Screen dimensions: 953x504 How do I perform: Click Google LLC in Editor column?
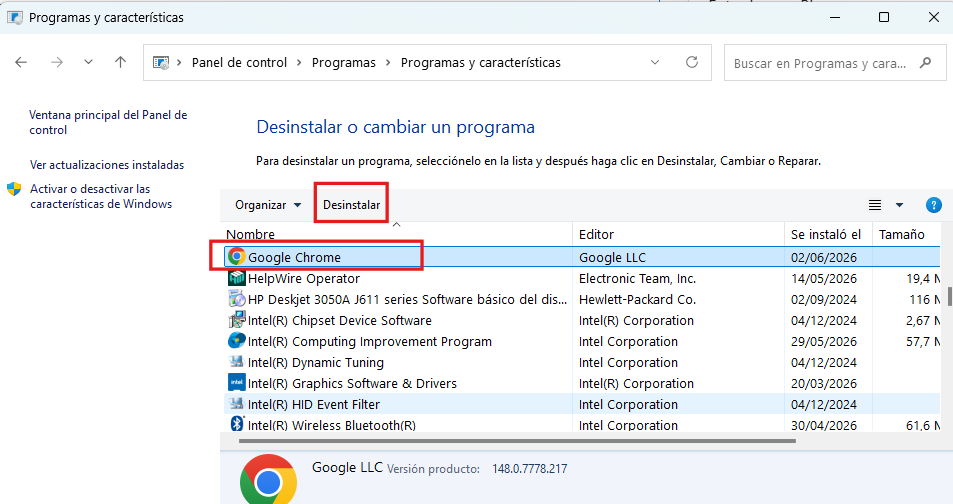[x=612, y=257]
